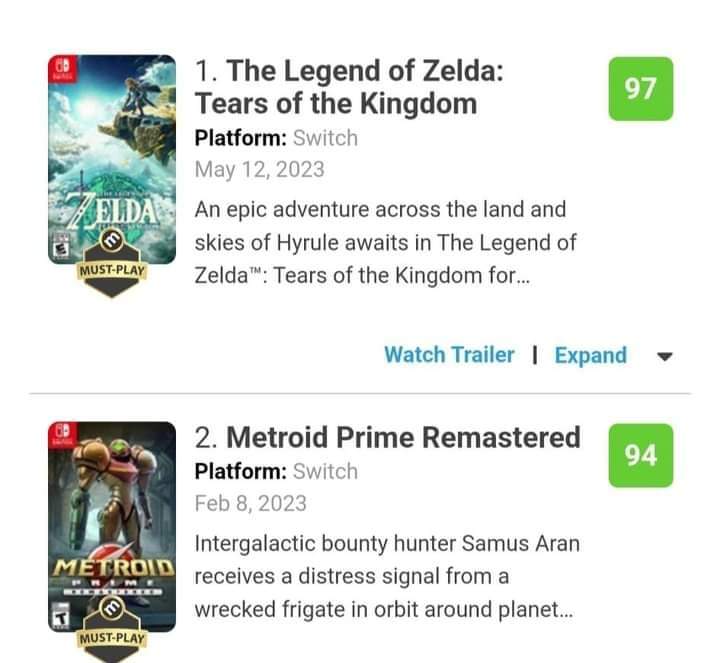This screenshot has height=663, width=720.
Task: Select Switch platform under the Zelda entry
Action: pyautogui.click(x=325, y=138)
